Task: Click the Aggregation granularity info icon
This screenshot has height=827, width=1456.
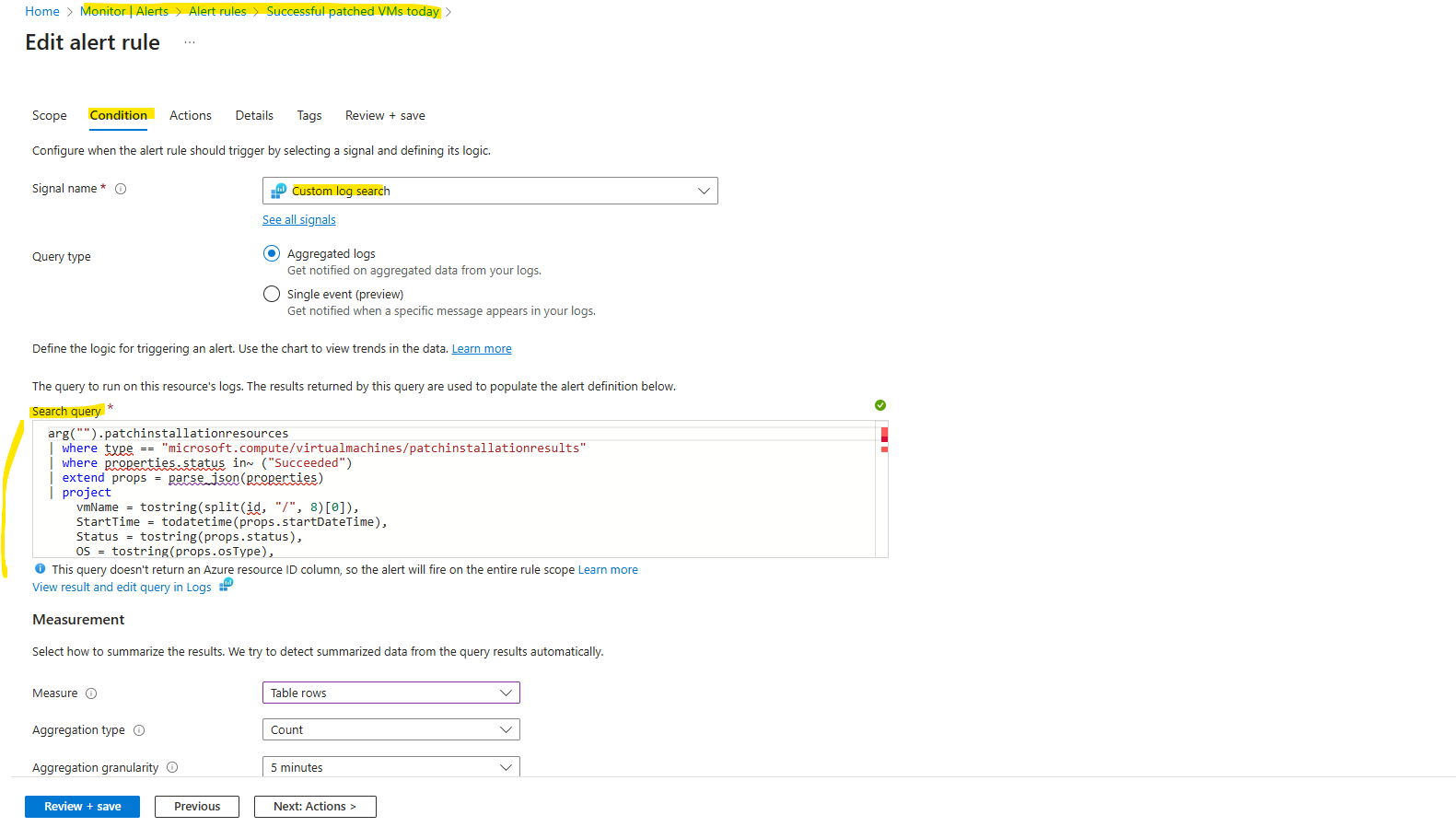Action: pos(172,767)
